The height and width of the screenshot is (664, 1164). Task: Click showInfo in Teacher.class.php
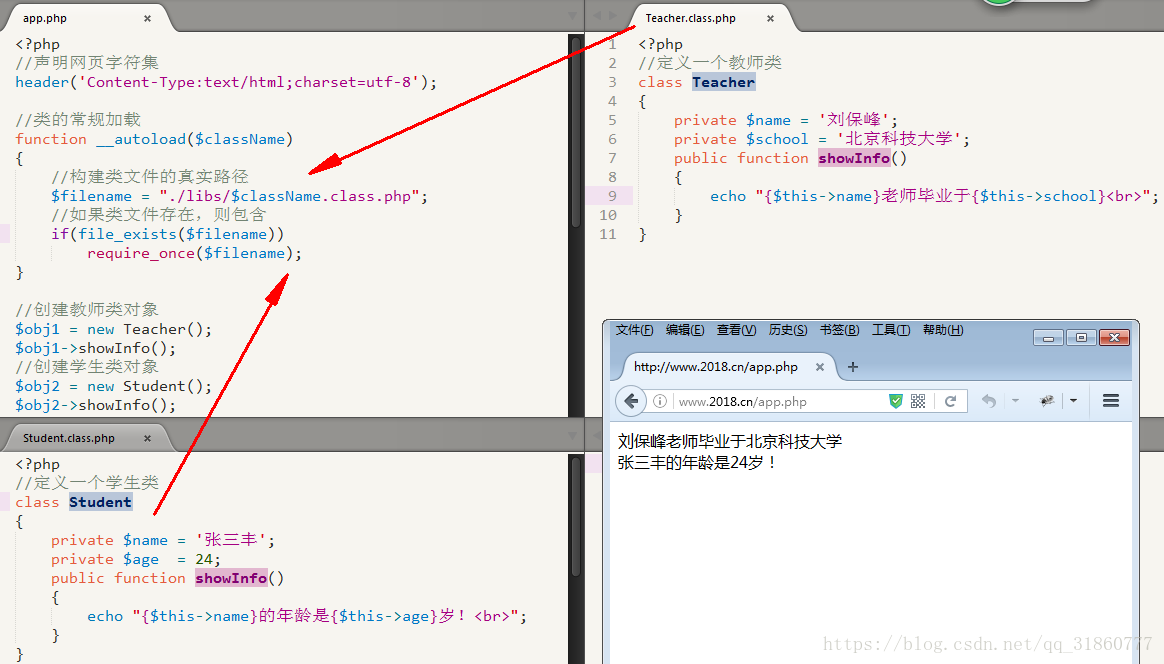point(854,158)
